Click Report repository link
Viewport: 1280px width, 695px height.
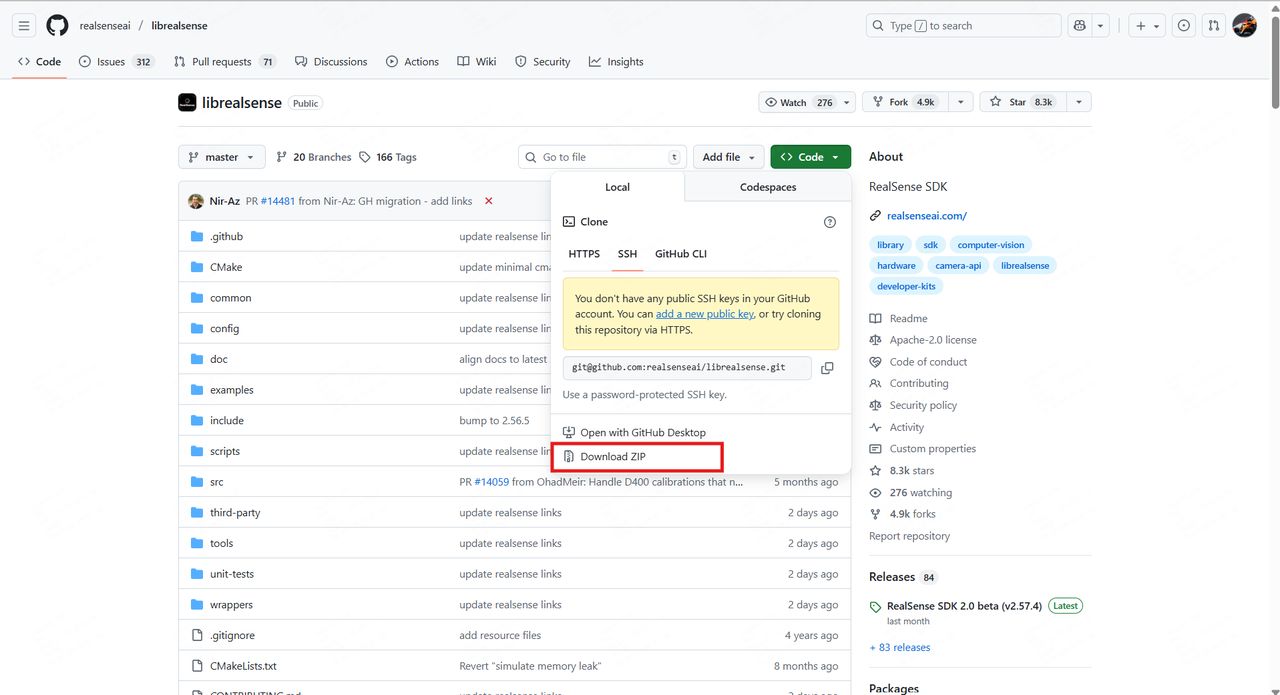(909, 536)
